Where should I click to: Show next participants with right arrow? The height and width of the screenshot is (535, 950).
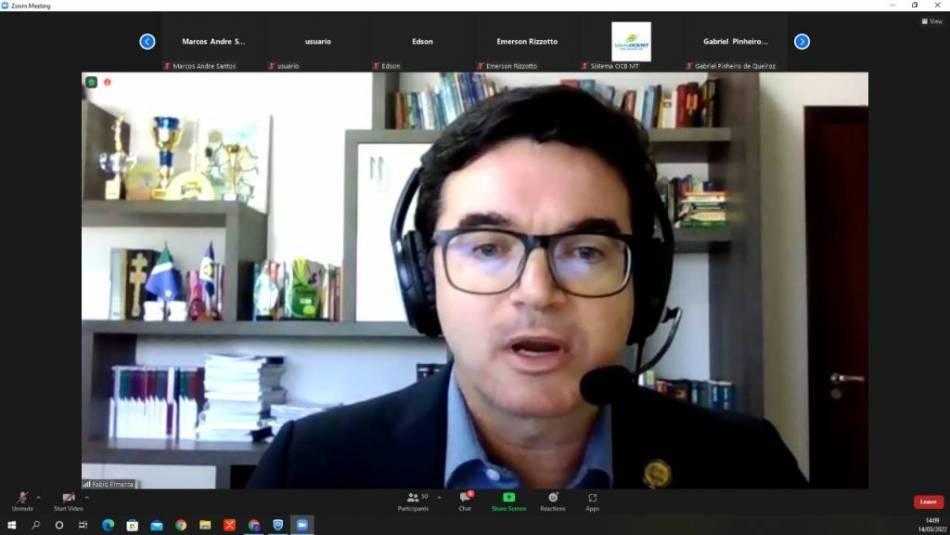tap(802, 41)
